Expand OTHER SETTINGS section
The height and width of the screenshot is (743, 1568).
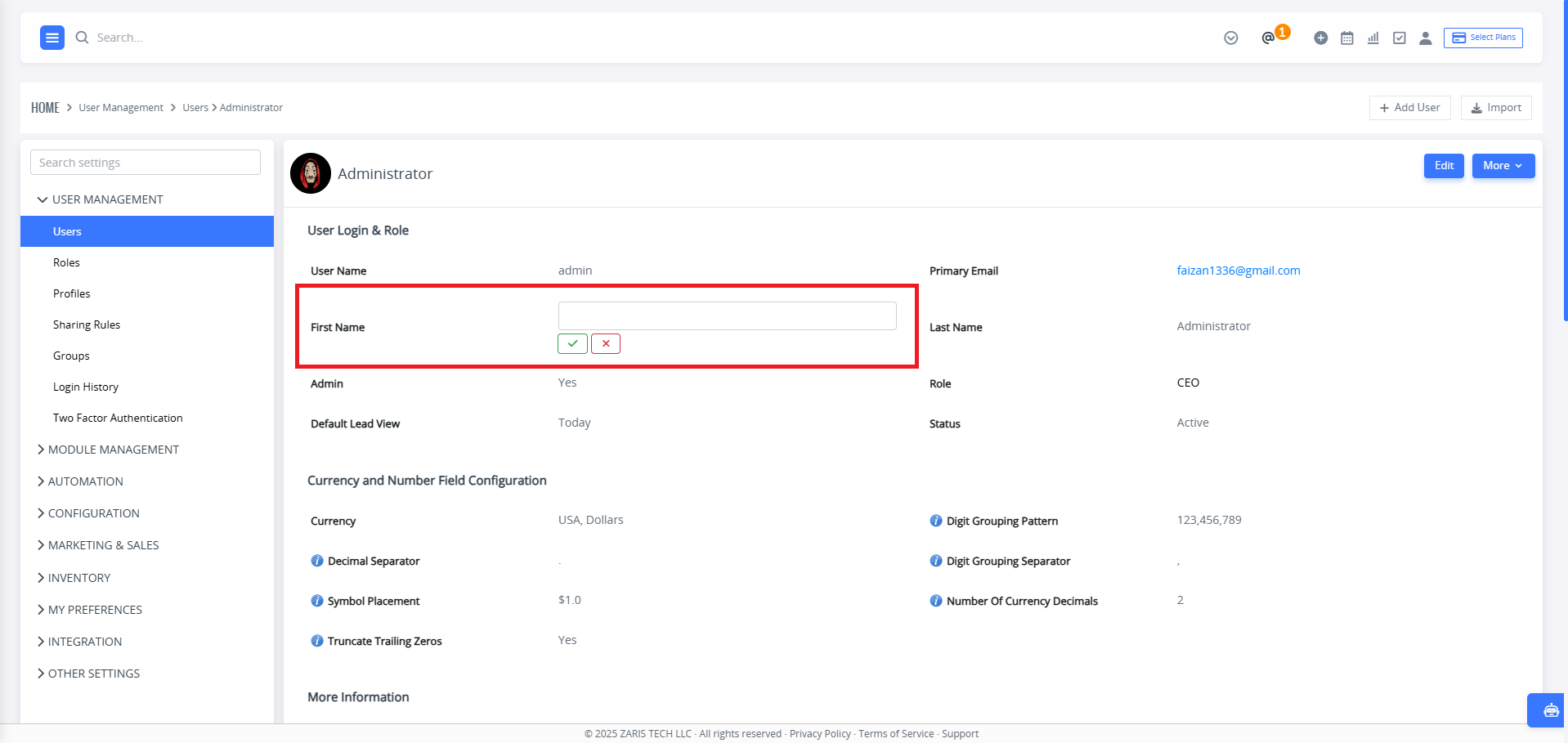(x=88, y=674)
